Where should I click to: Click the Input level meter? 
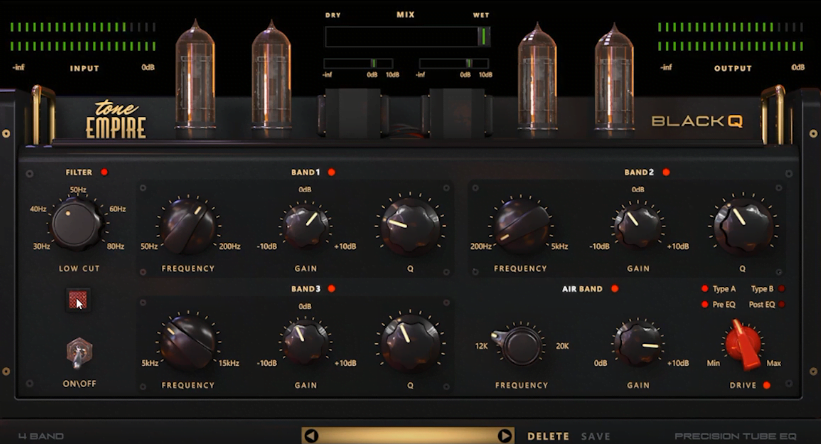[x=83, y=37]
